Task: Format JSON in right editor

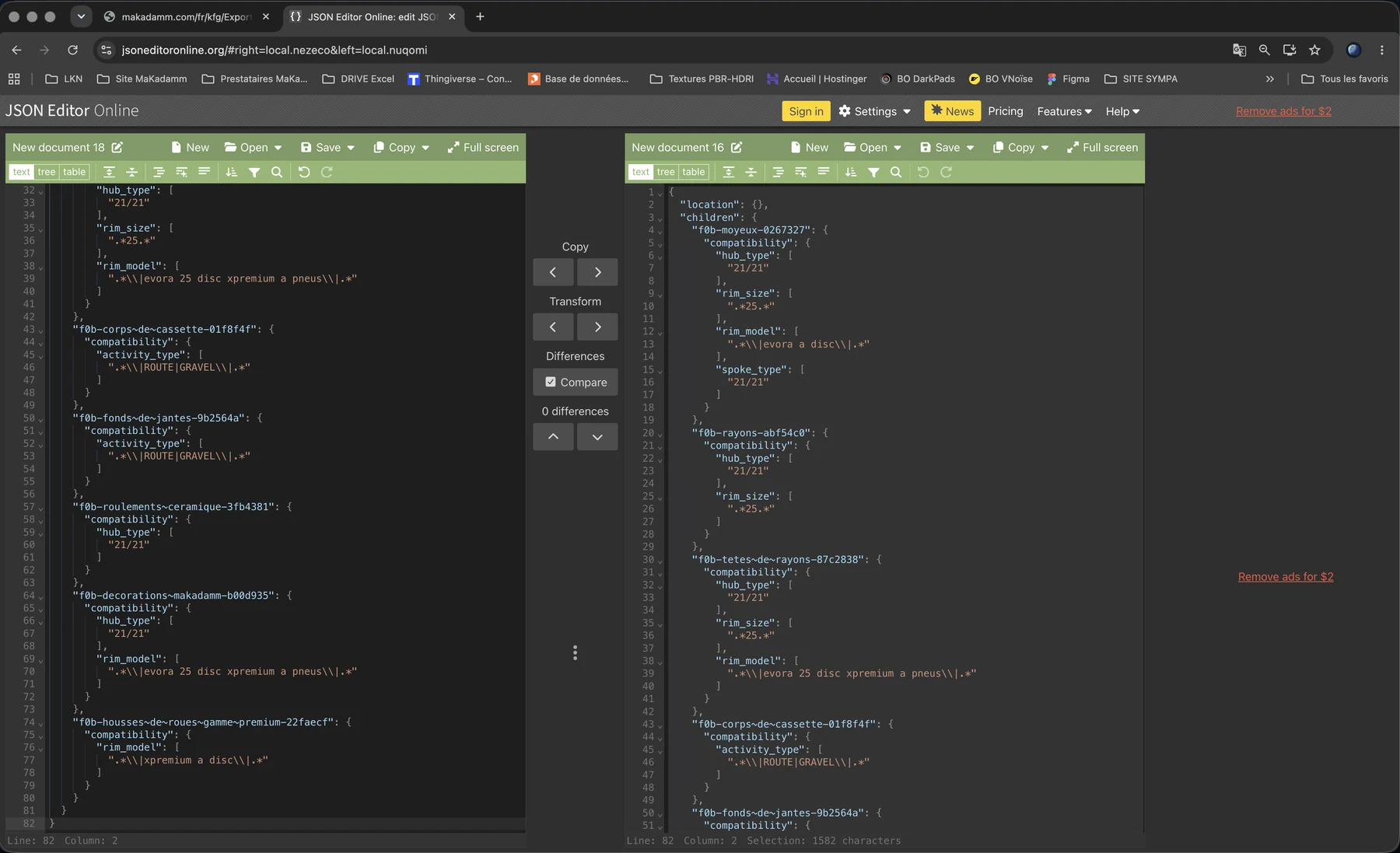Action: 778,173
